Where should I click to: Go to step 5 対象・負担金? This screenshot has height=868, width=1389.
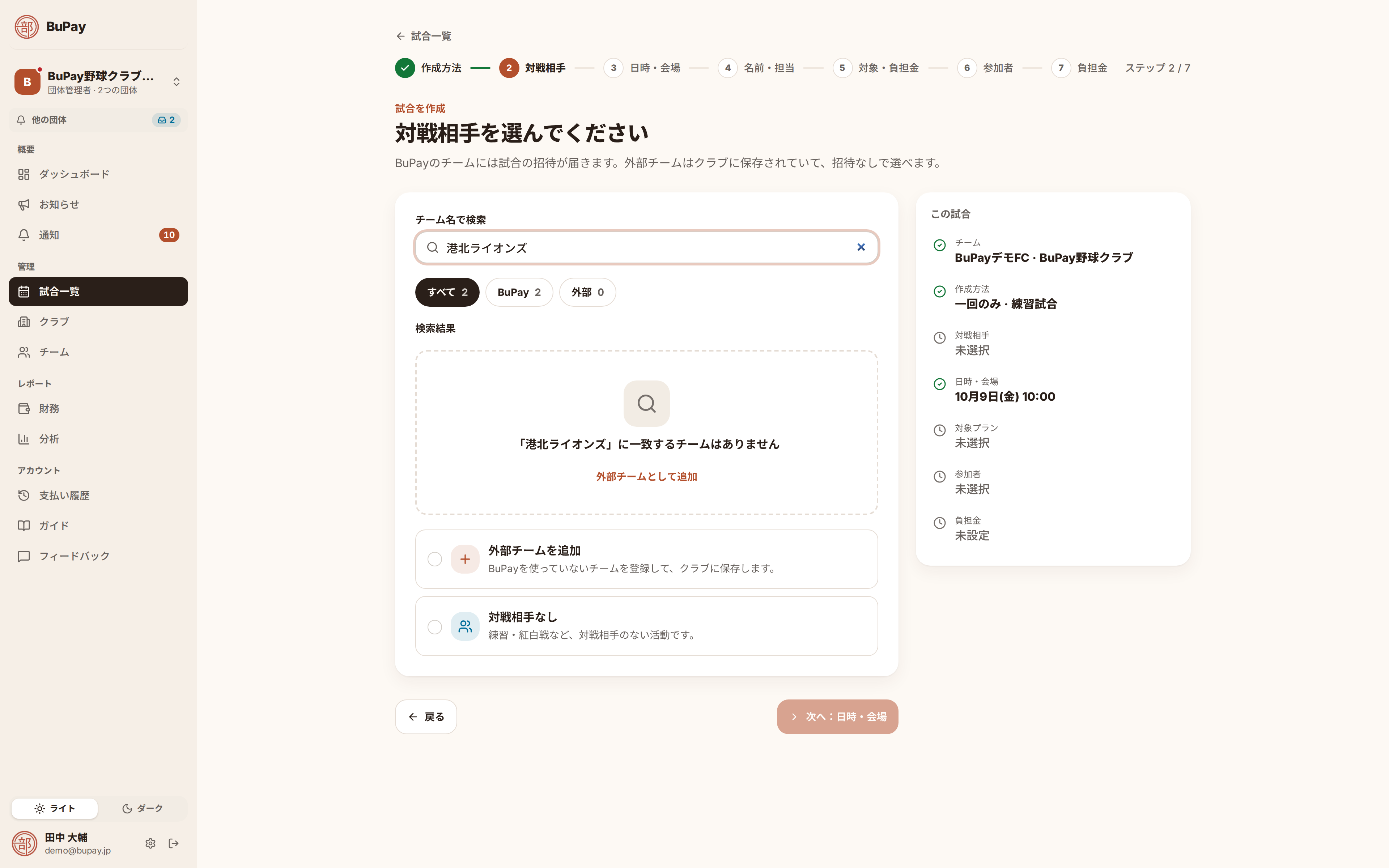[x=875, y=68]
